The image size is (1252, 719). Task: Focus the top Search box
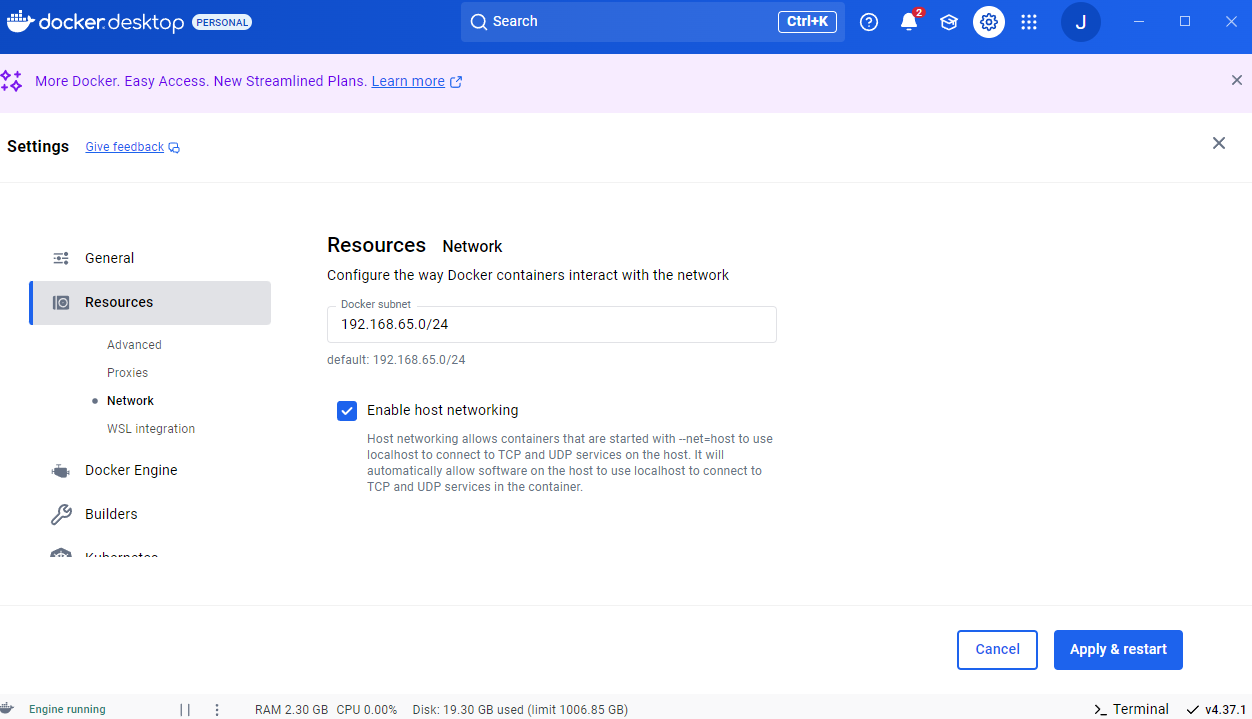(x=653, y=22)
